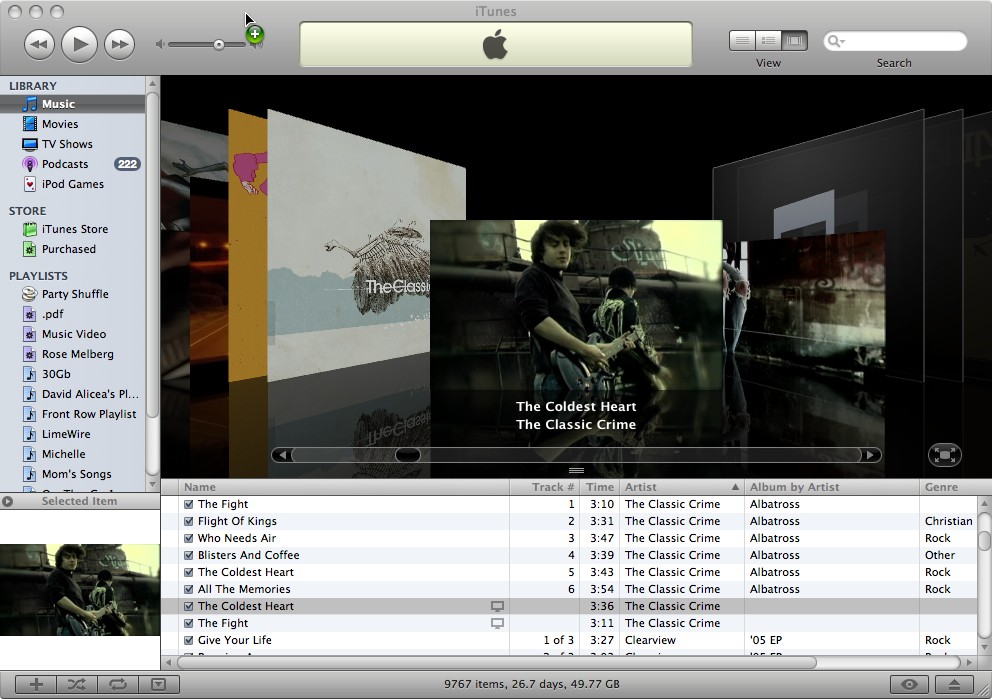The width and height of the screenshot is (992, 699).
Task: Uncheck Flight Of Kings checkbox
Action: coord(189,521)
